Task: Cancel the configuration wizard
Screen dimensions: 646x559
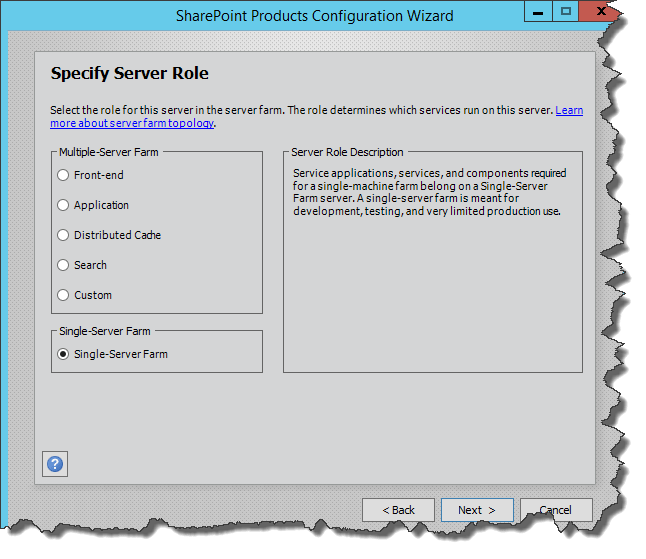Action: 556,510
